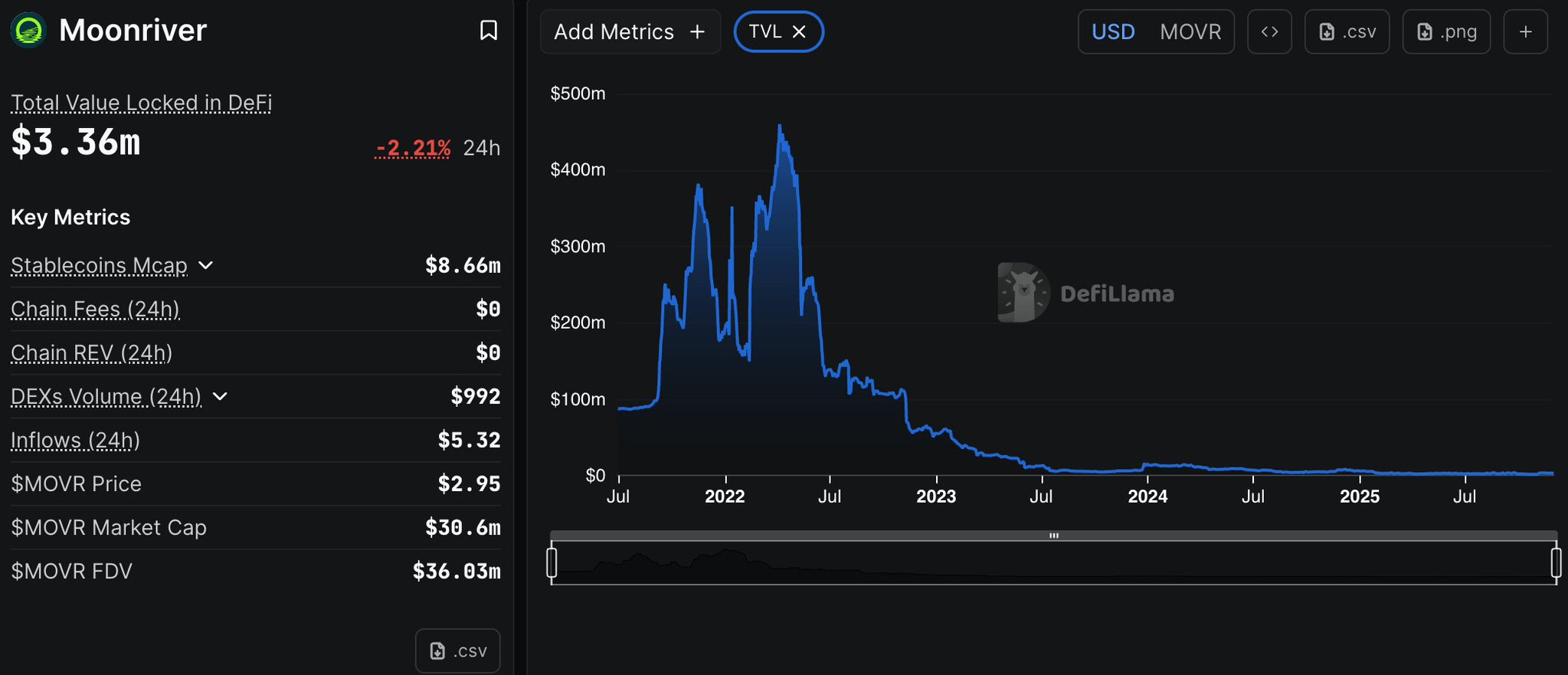Screen dimensions: 1568x675
Task: Switch chart denomination to MOVR
Action: [x=1190, y=31]
